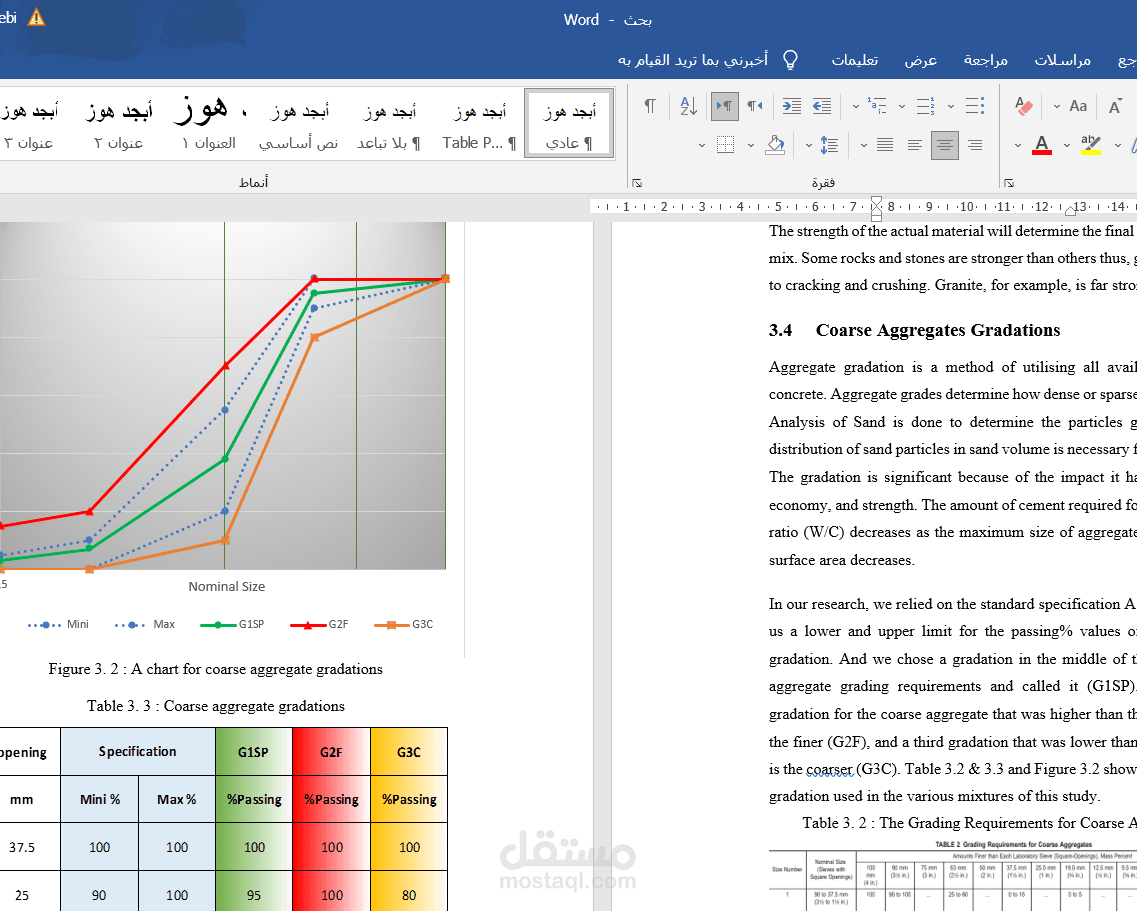The image size is (1137, 911).
Task: Click Table 2 Grading Requirements image
Action: coord(953,875)
